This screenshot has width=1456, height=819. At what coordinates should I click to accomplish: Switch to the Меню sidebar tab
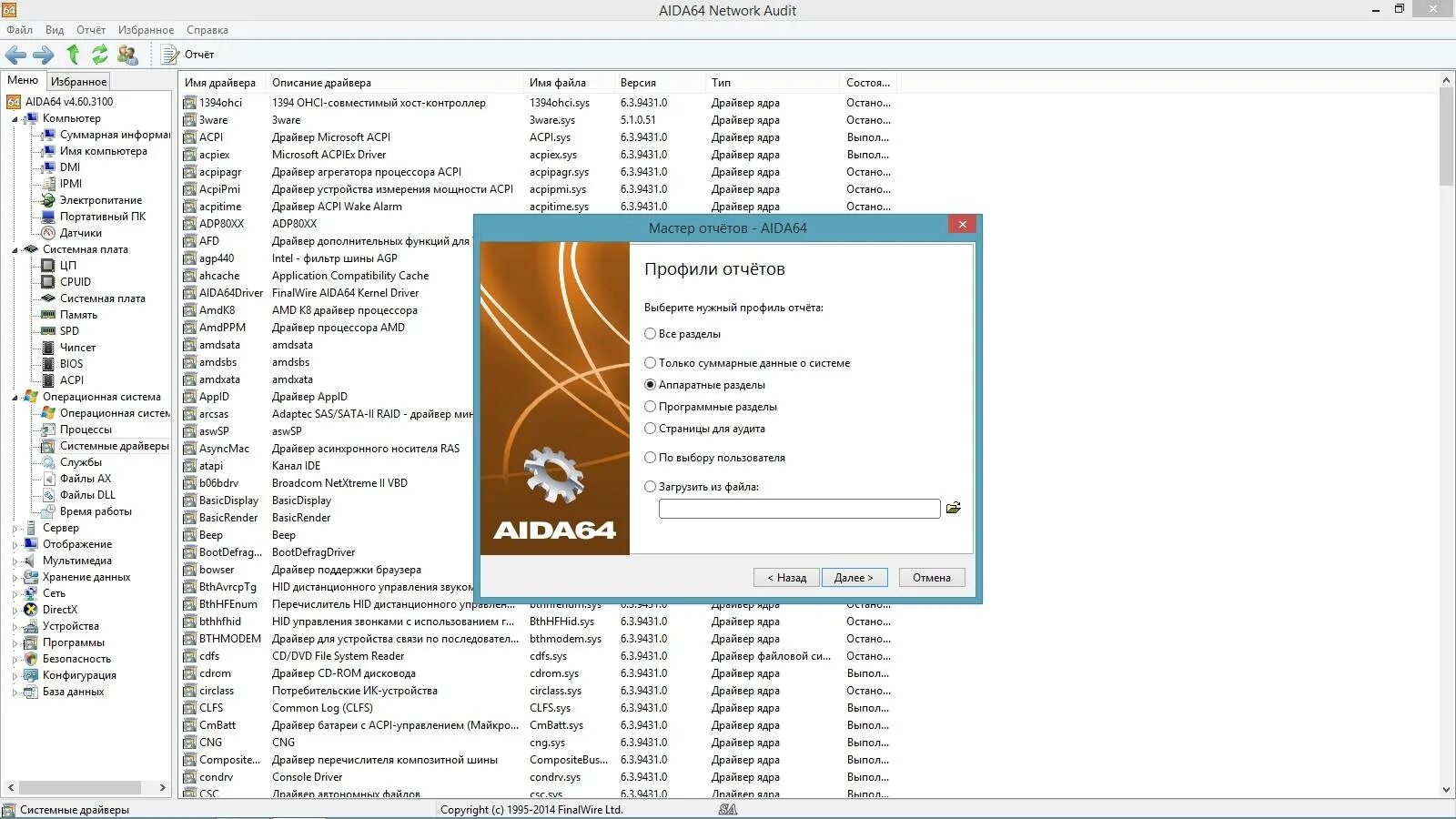coord(23,80)
